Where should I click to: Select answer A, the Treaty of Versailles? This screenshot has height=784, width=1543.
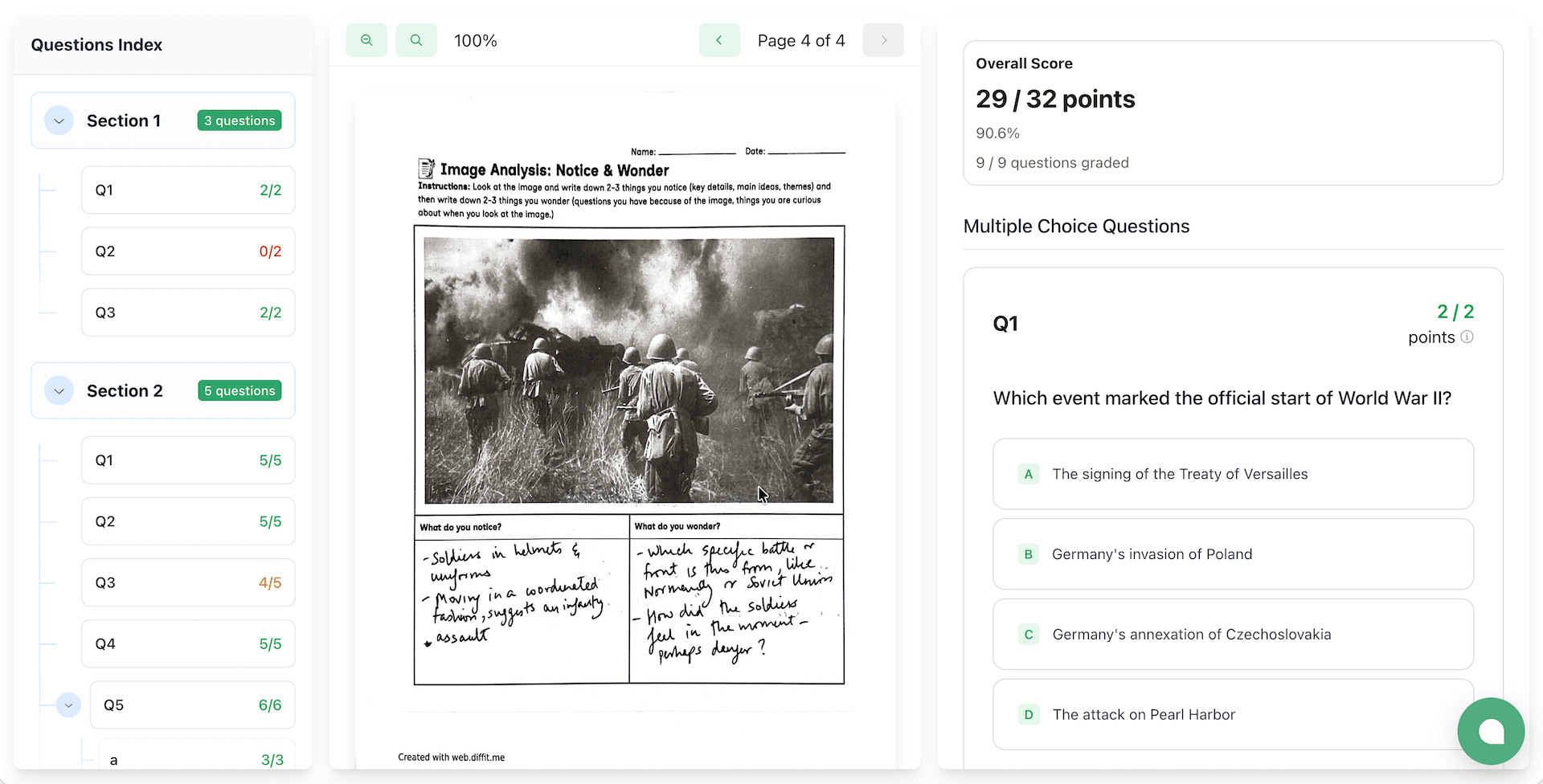point(1233,474)
